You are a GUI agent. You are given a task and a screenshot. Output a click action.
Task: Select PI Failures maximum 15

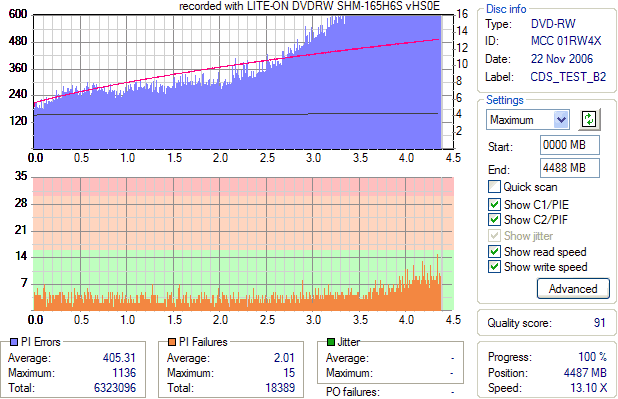point(289,373)
